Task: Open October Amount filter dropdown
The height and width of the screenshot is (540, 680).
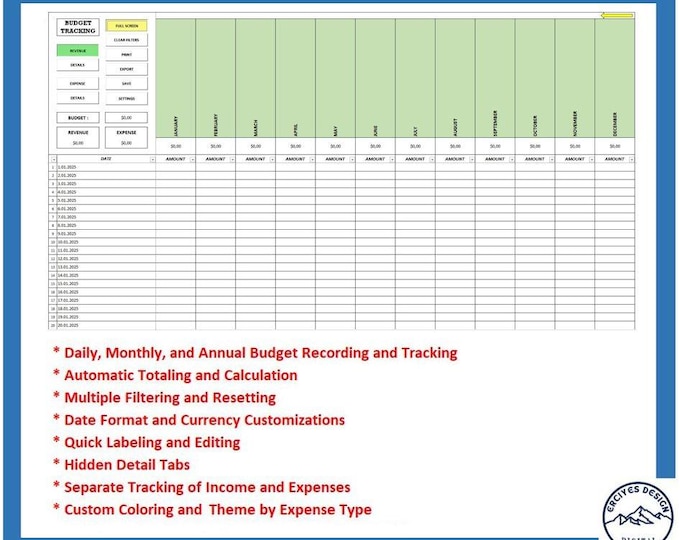Action: coord(552,160)
